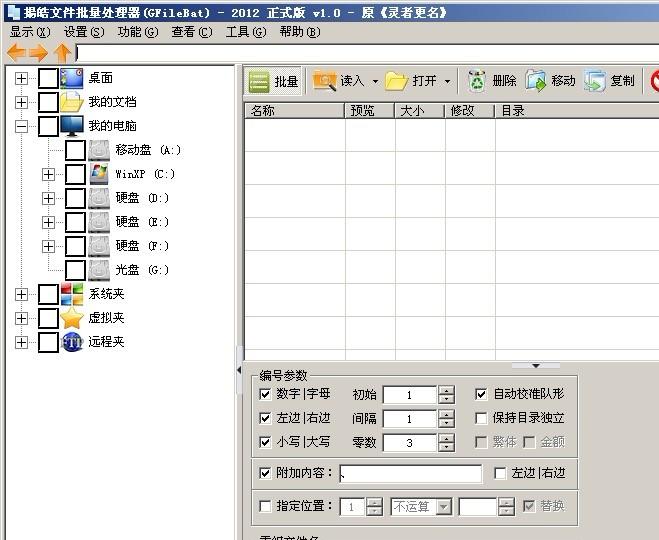Click the 大小 column header
Screen dimensions: 659x540
coord(419,111)
